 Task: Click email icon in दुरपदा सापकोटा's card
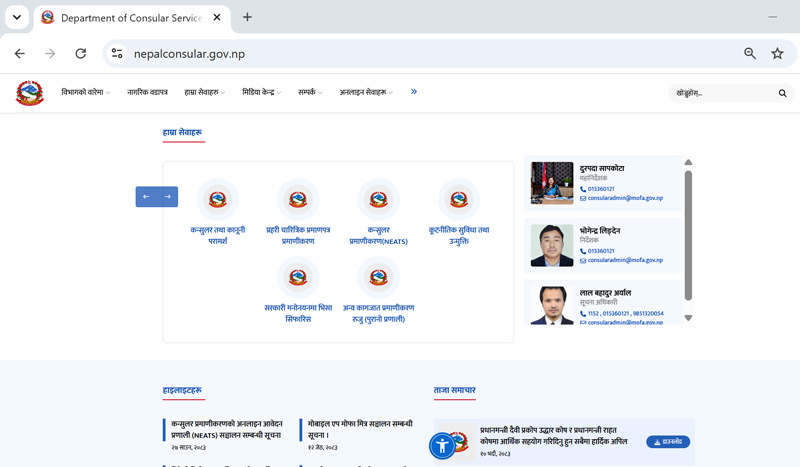pyautogui.click(x=583, y=198)
